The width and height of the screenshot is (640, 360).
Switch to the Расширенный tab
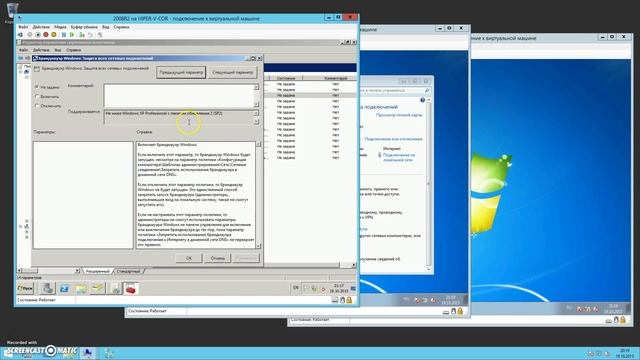click(x=98, y=271)
